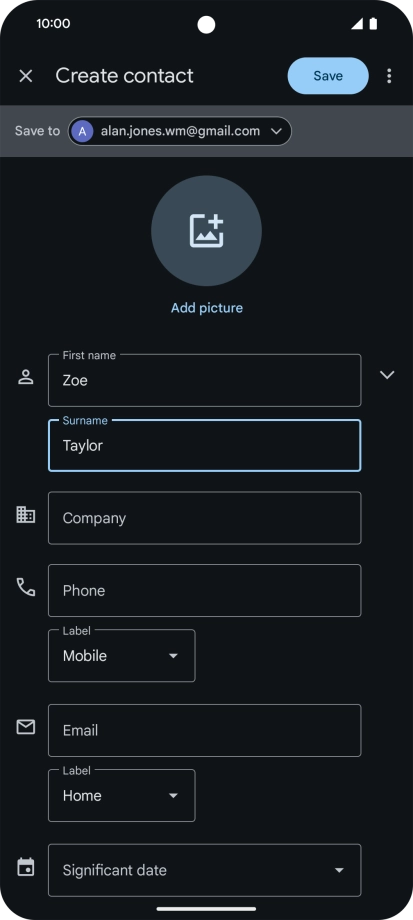The image size is (413, 920).
Task: Tap the calendar icon for significant date
Action: coord(26,867)
